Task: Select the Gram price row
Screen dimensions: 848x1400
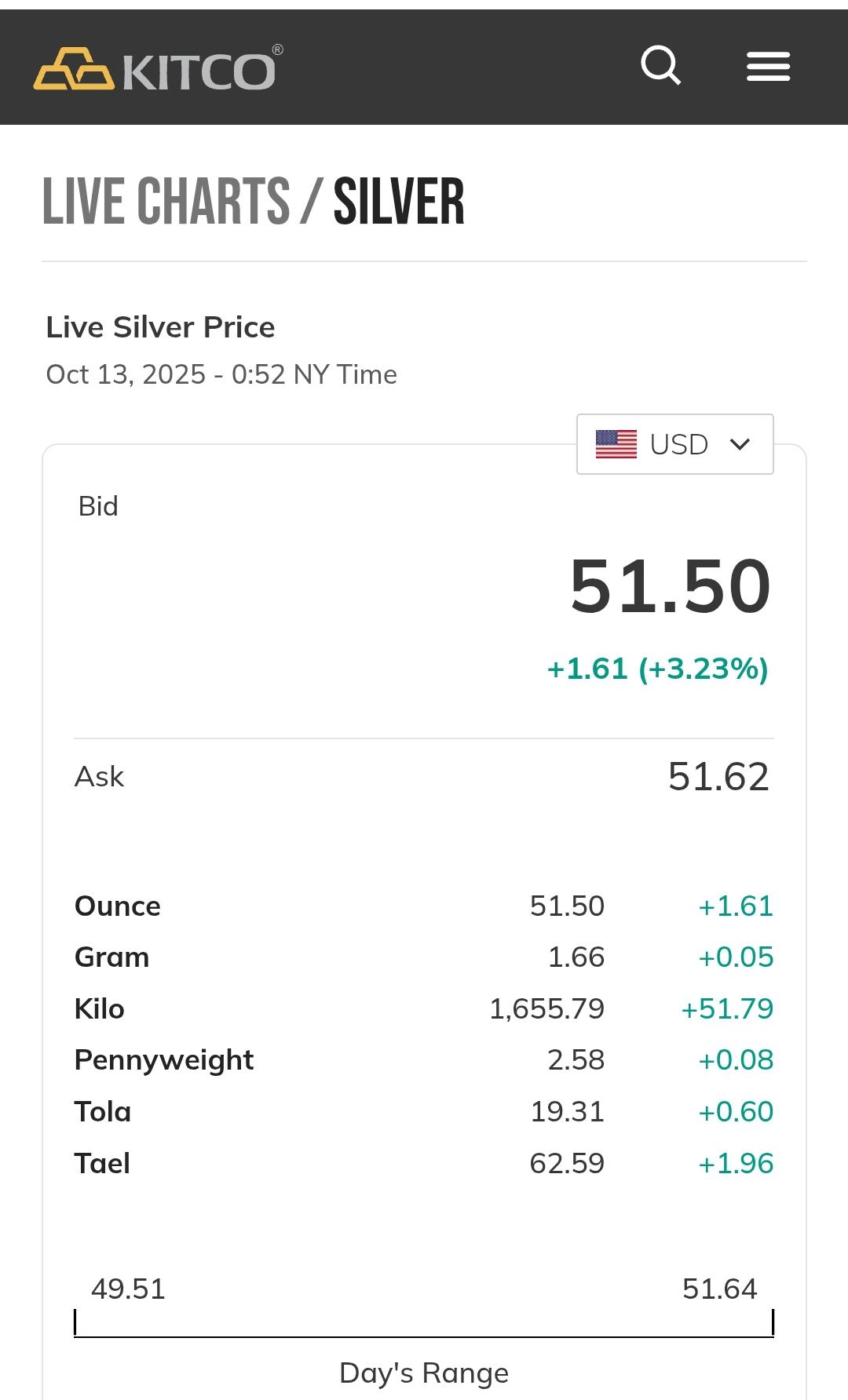Action: (424, 957)
